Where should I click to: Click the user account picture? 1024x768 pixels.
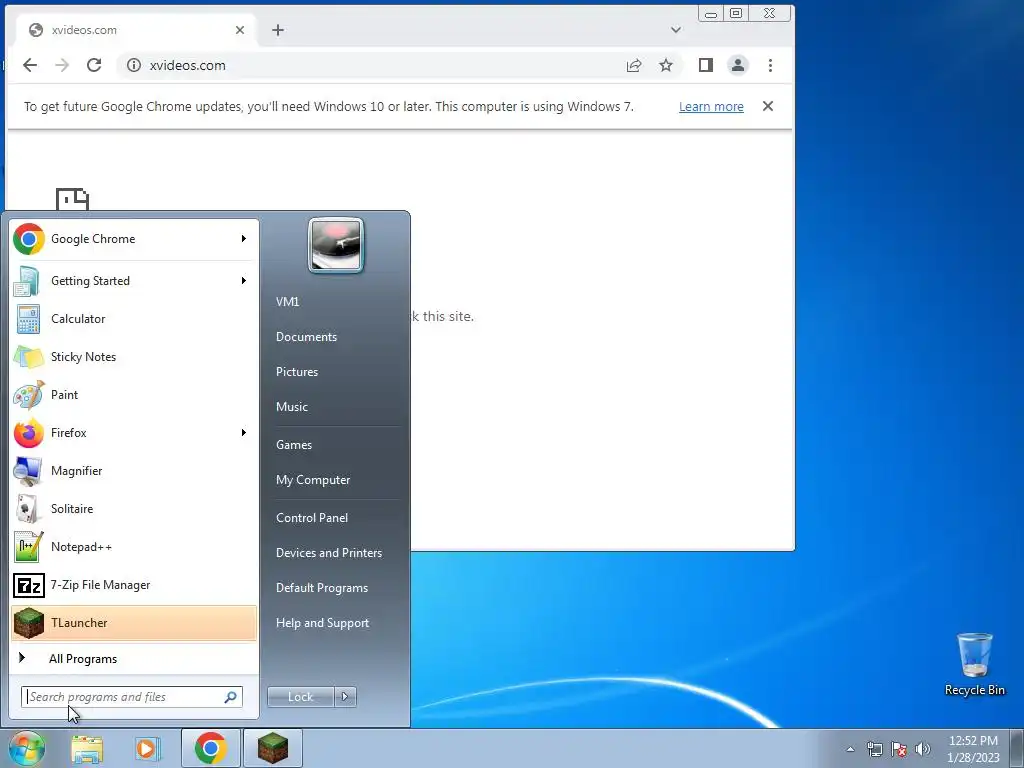tap(336, 245)
